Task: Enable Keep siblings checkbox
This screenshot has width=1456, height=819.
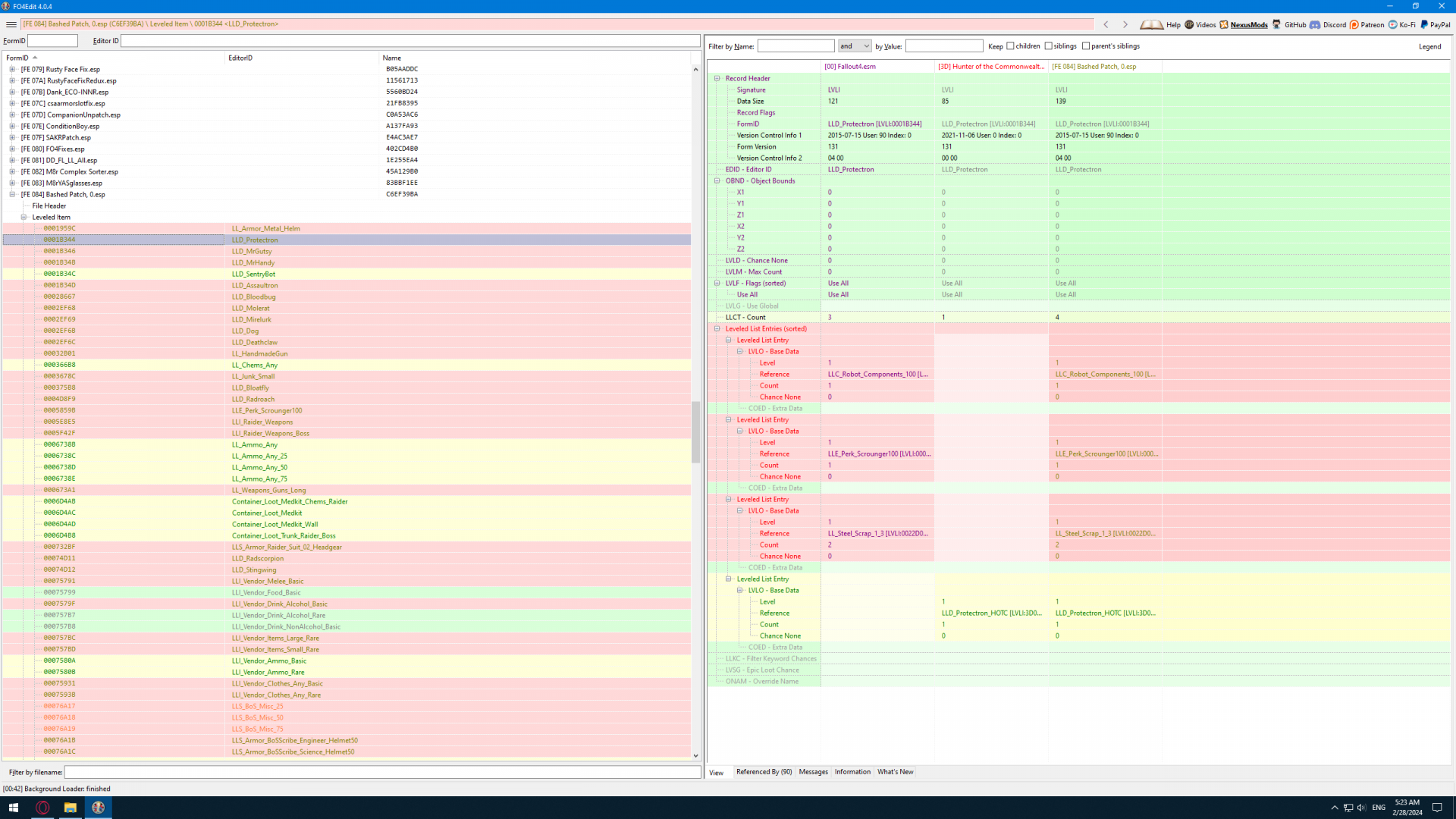Action: coord(1048,46)
